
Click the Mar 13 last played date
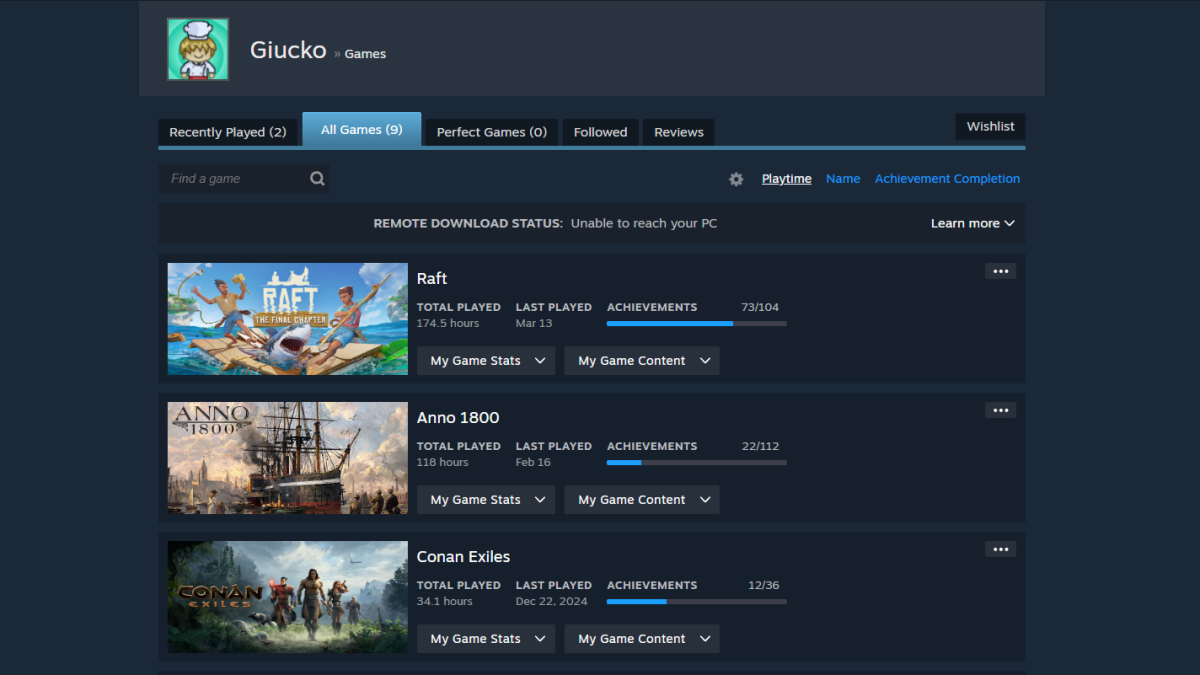point(534,324)
